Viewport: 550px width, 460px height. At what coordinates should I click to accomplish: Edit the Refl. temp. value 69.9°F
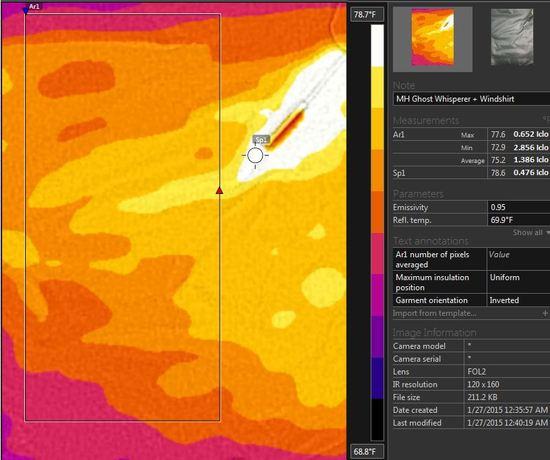pyautogui.click(x=519, y=220)
